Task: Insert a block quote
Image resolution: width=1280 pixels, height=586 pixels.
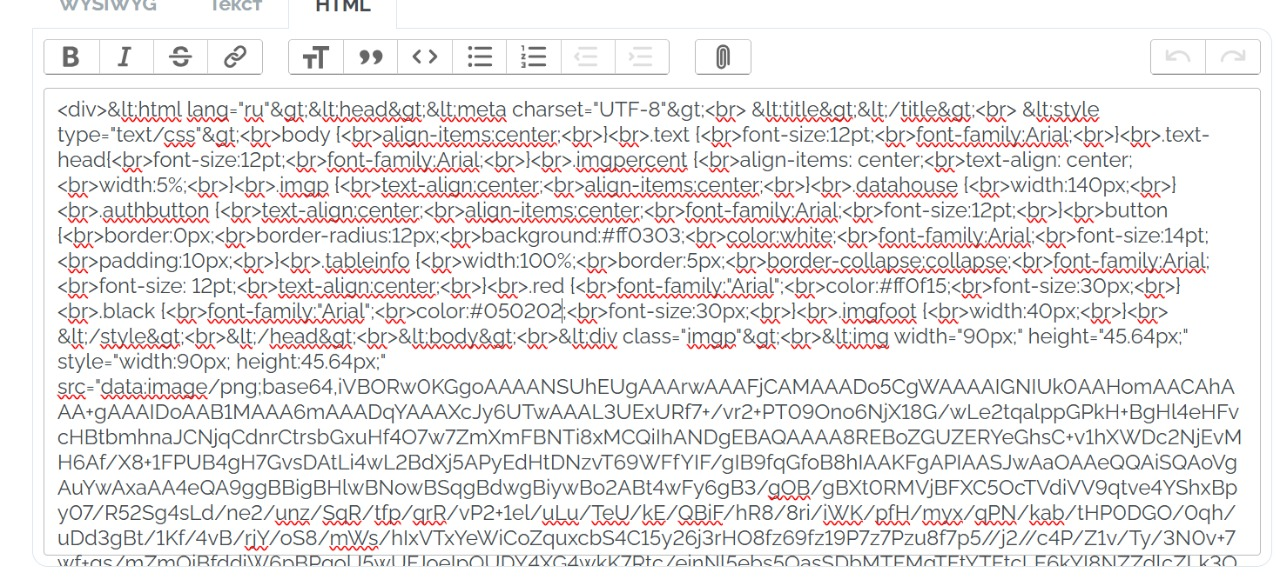Action: (x=371, y=57)
